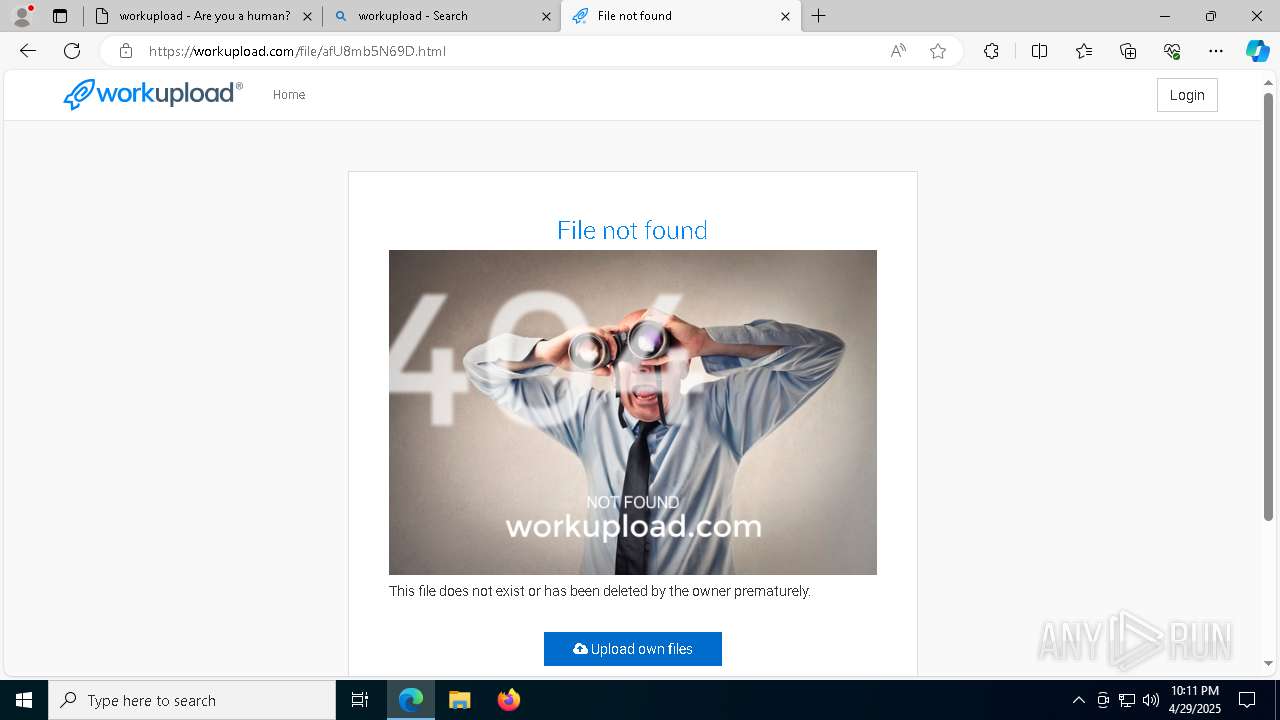Close the 'workupload - Search' tab
The image size is (1280, 720).
pyautogui.click(x=546, y=16)
